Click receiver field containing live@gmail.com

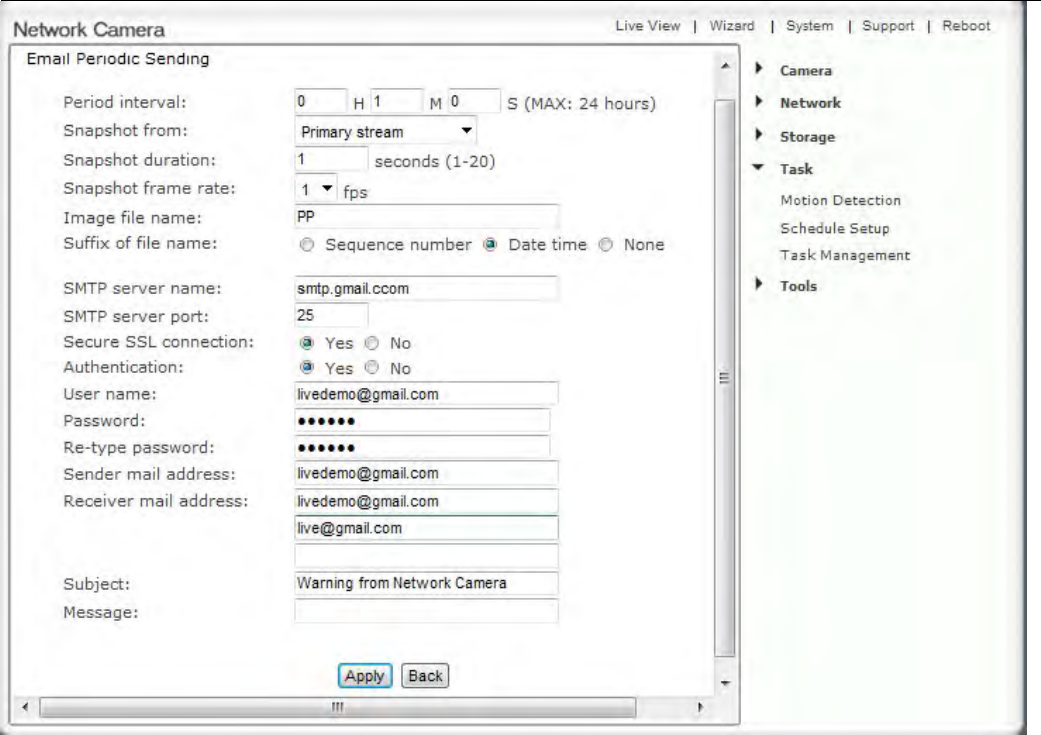[x=426, y=528]
